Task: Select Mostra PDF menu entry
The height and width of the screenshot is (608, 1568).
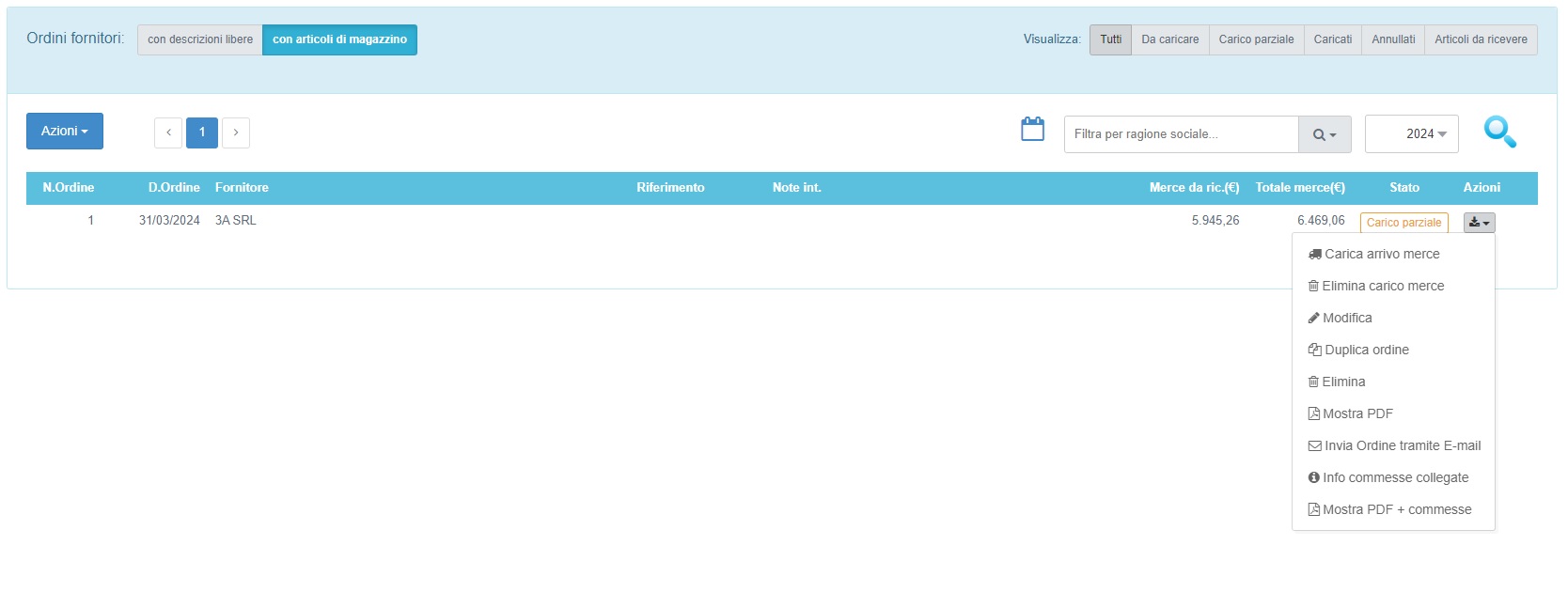Action: point(1356,413)
